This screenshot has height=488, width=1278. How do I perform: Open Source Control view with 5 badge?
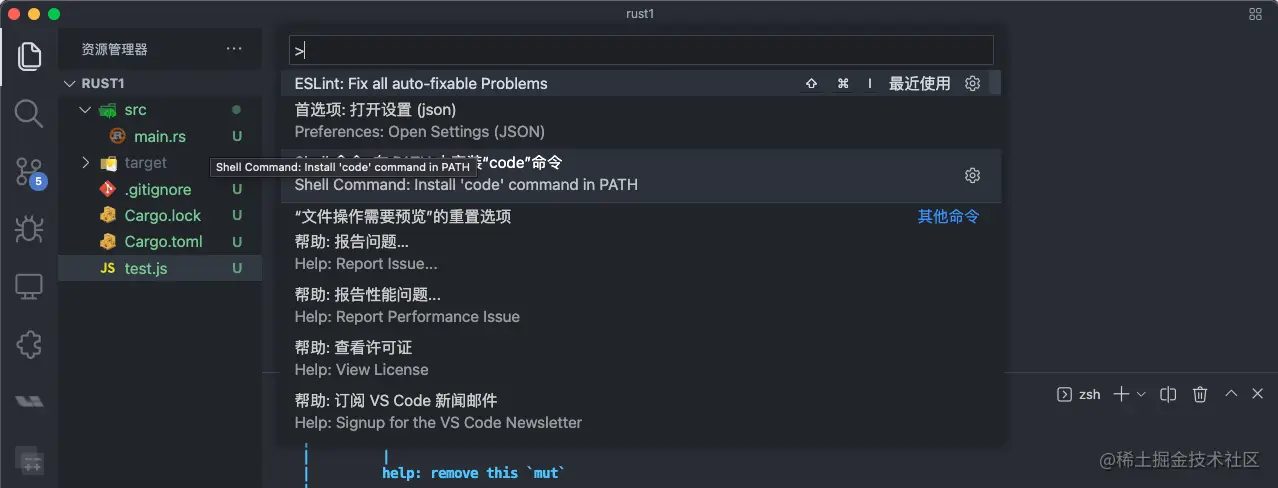pos(29,171)
